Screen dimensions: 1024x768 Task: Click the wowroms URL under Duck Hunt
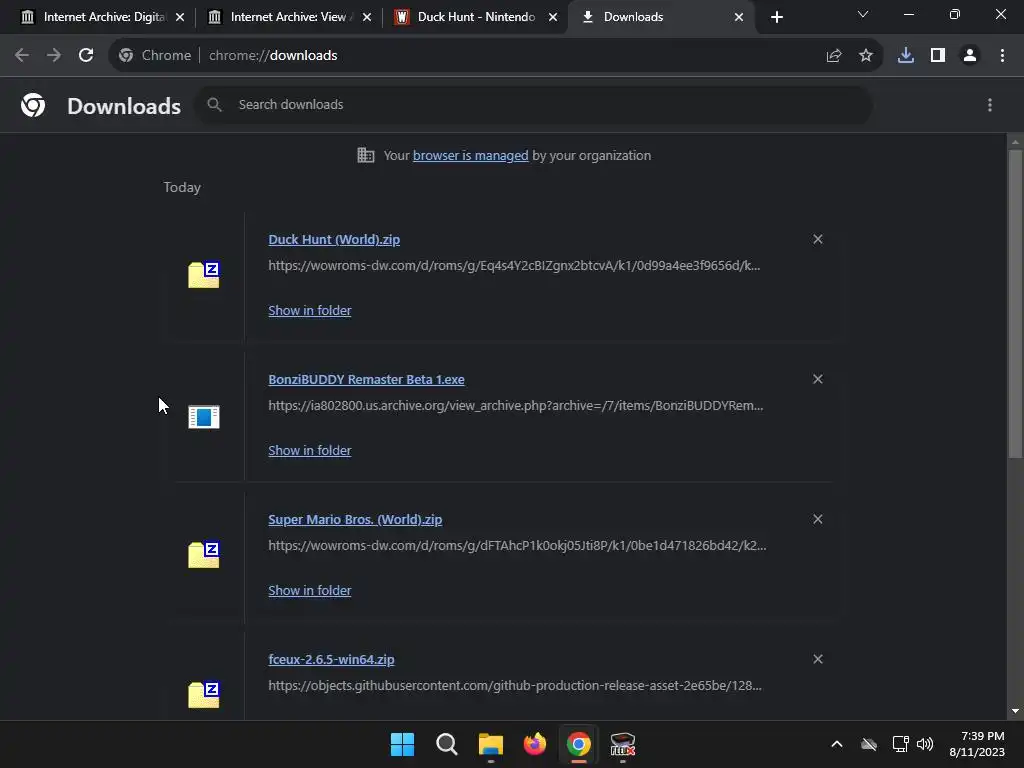click(514, 266)
